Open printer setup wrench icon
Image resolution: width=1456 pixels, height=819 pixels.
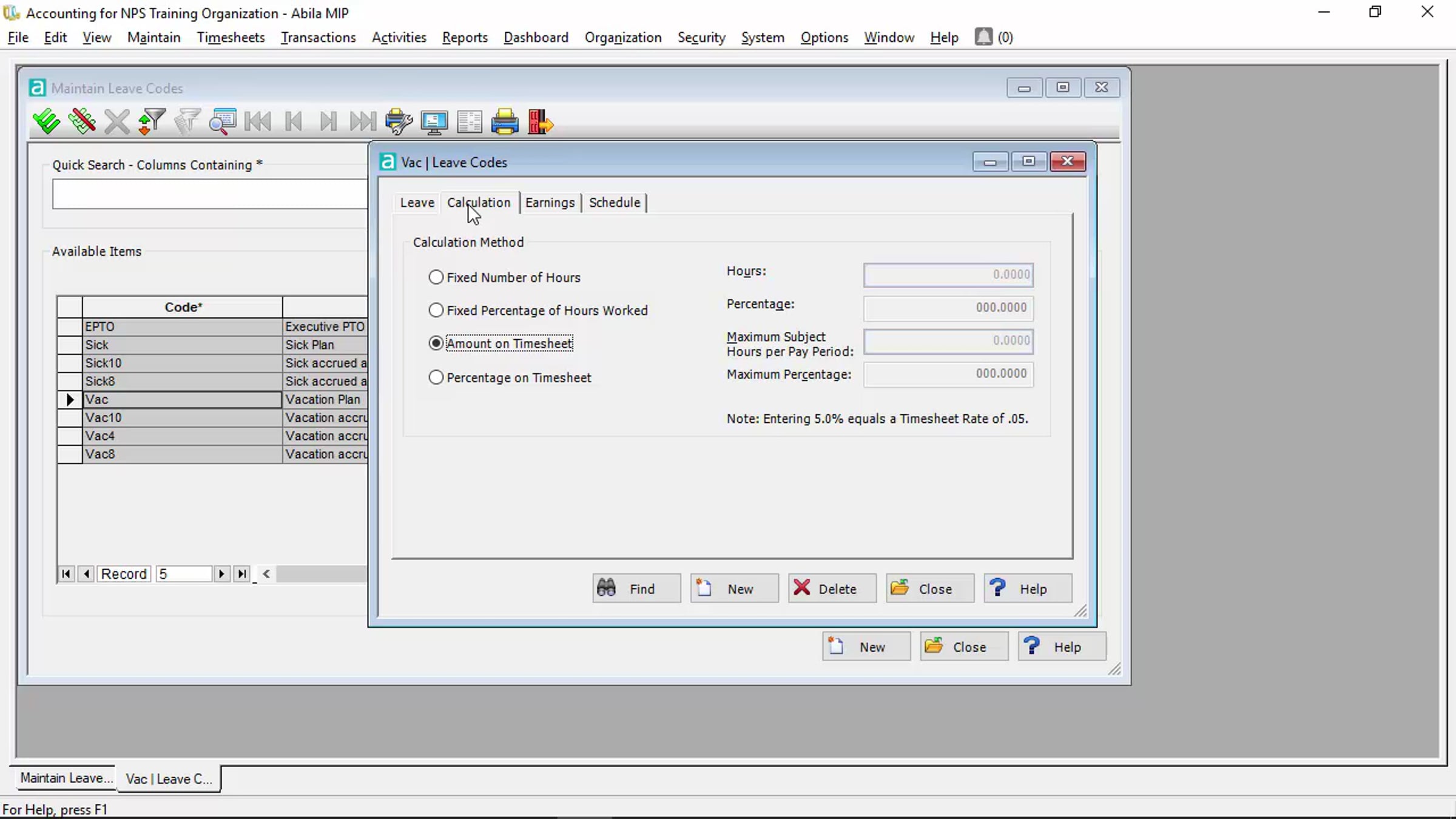(x=399, y=122)
